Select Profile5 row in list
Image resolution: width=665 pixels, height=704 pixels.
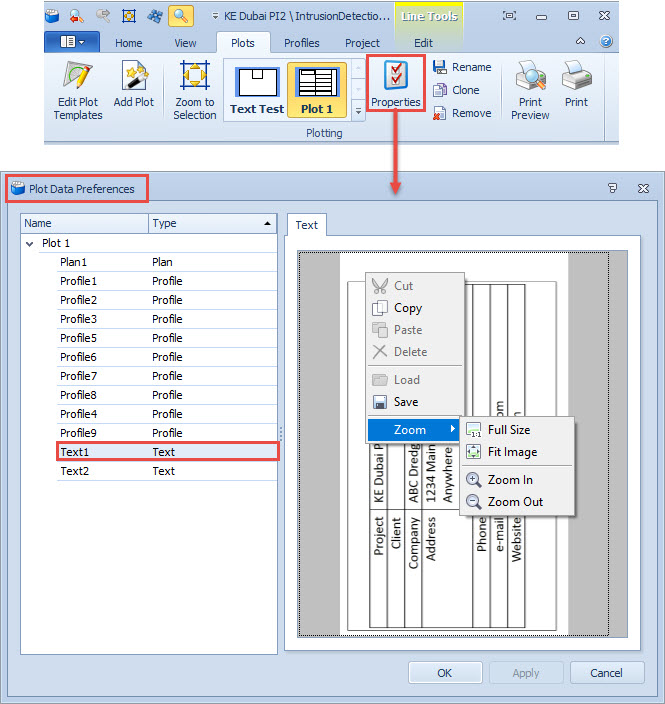tap(167, 338)
